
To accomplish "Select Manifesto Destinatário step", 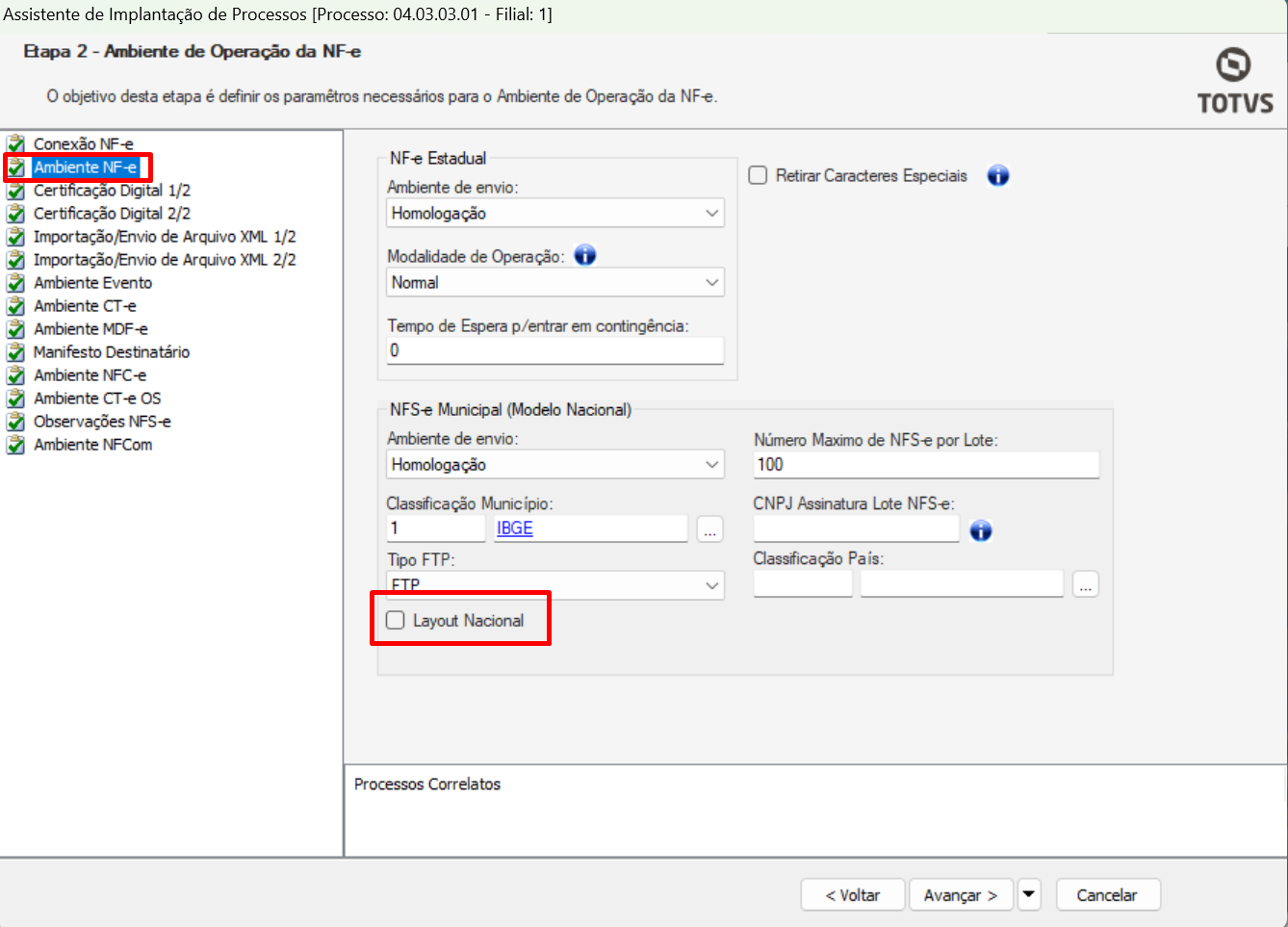I will point(112,352).
